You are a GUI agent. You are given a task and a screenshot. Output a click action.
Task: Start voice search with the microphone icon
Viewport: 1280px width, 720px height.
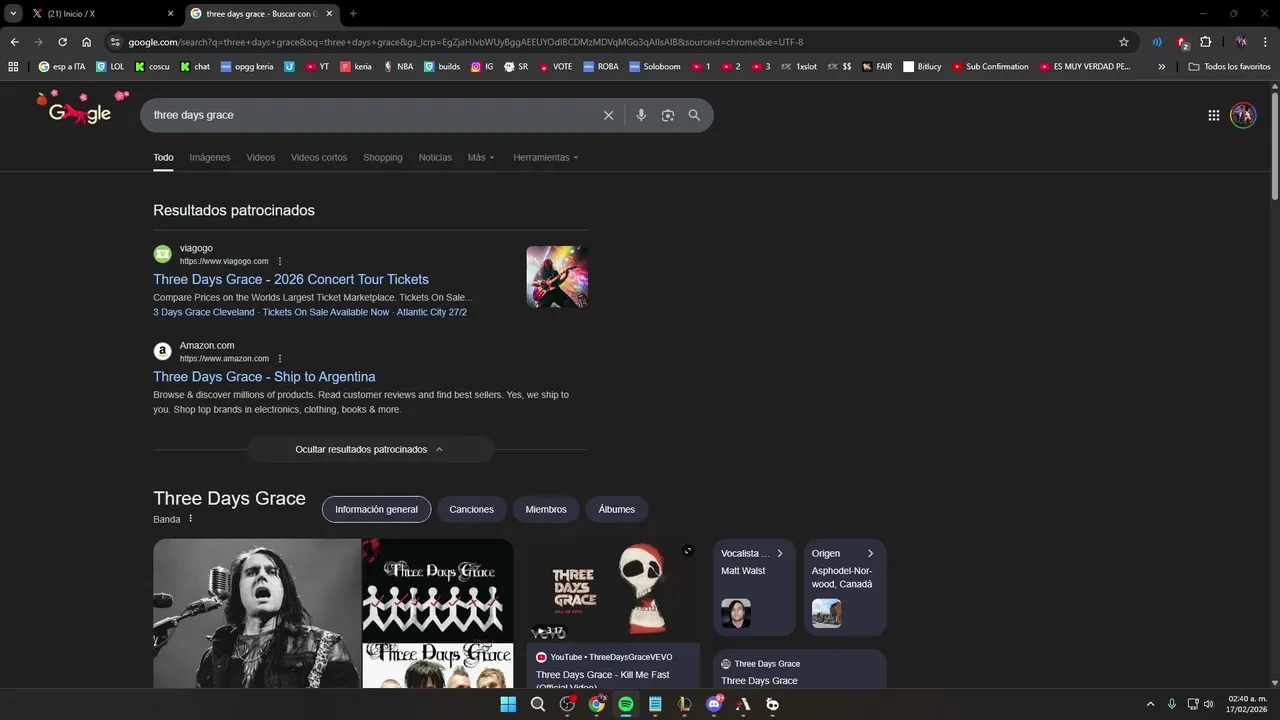[641, 115]
